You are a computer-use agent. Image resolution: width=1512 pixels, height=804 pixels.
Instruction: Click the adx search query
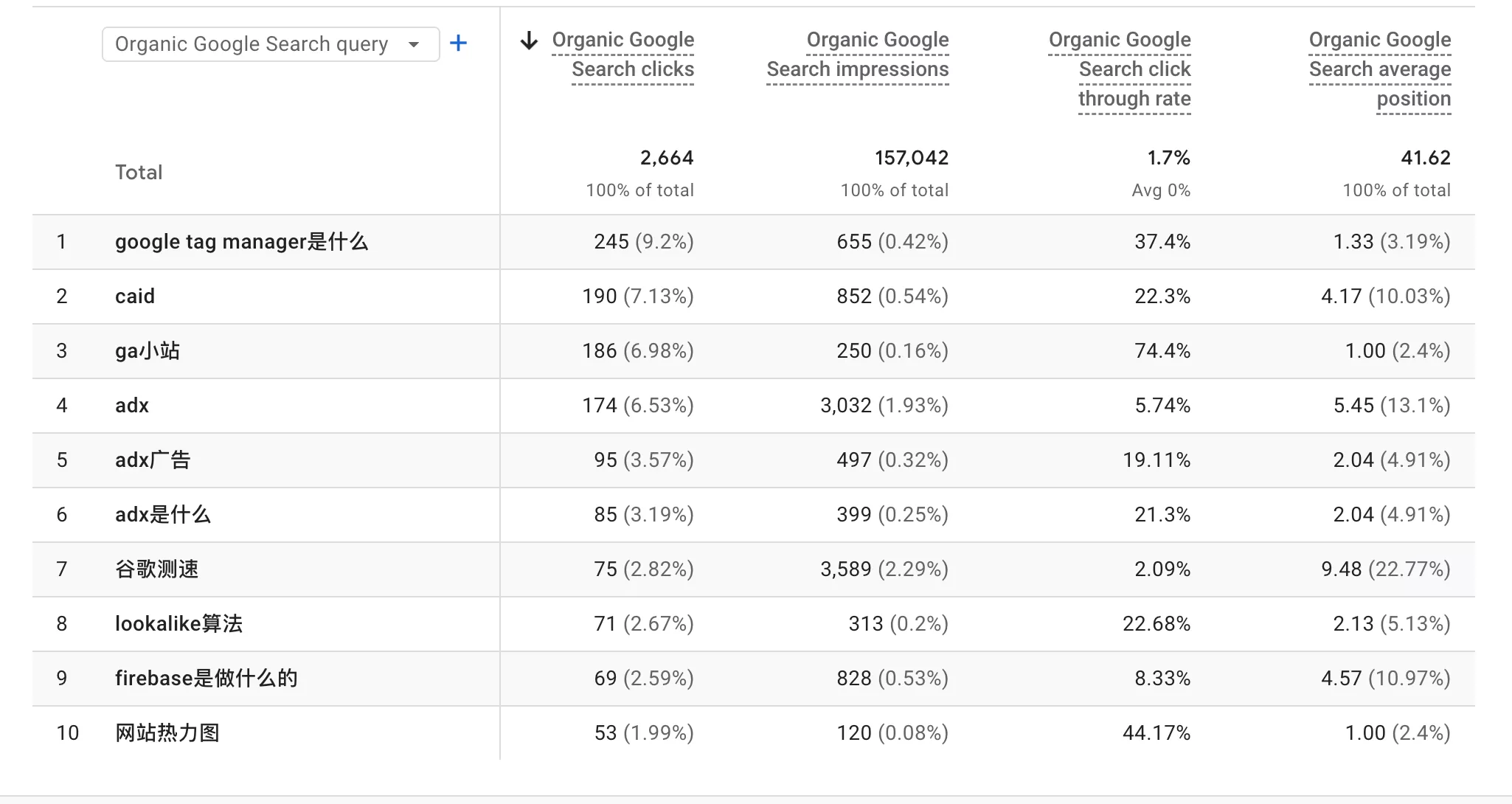click(131, 405)
